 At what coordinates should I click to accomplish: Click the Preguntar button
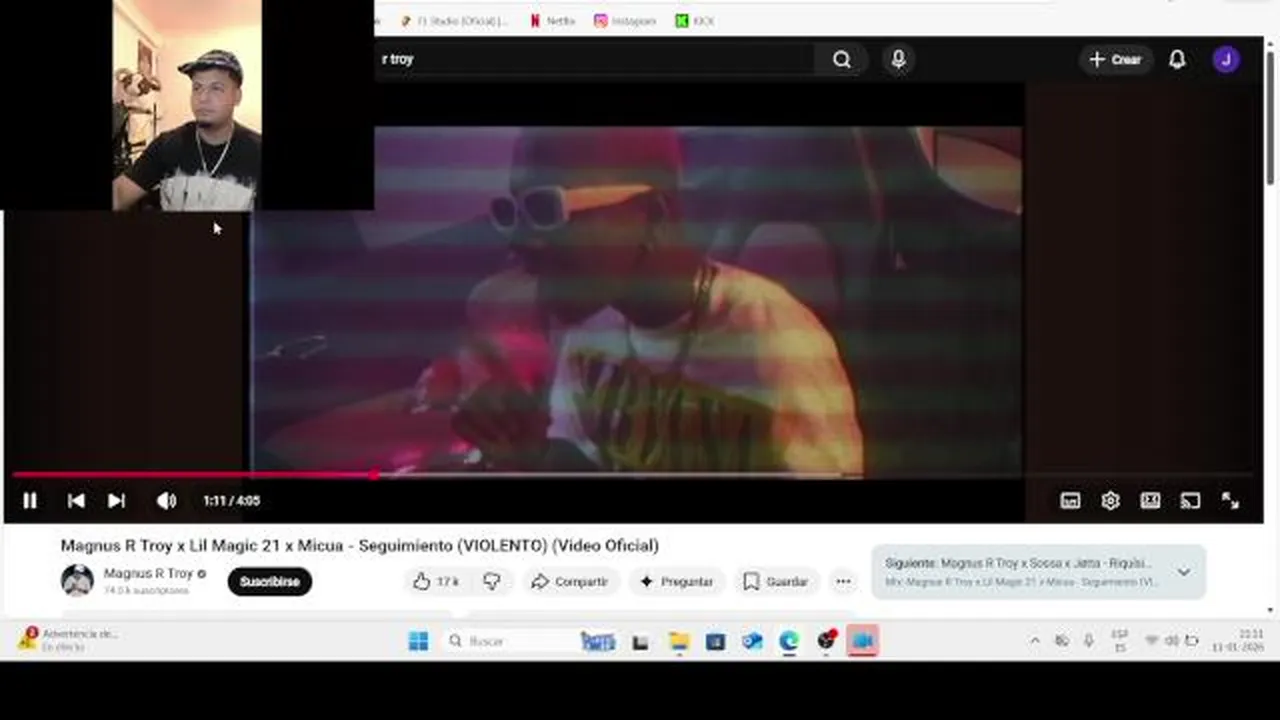tap(677, 581)
